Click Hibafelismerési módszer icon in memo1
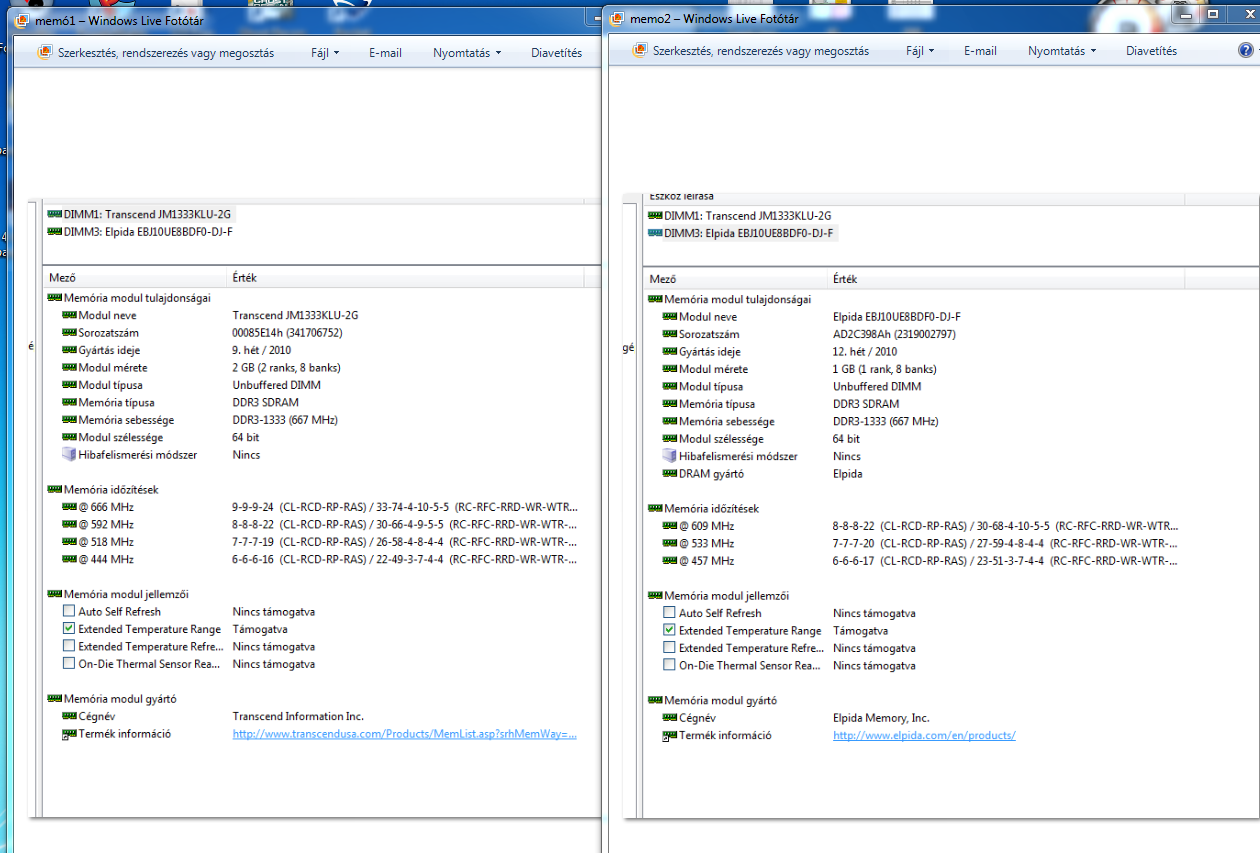 coord(69,454)
